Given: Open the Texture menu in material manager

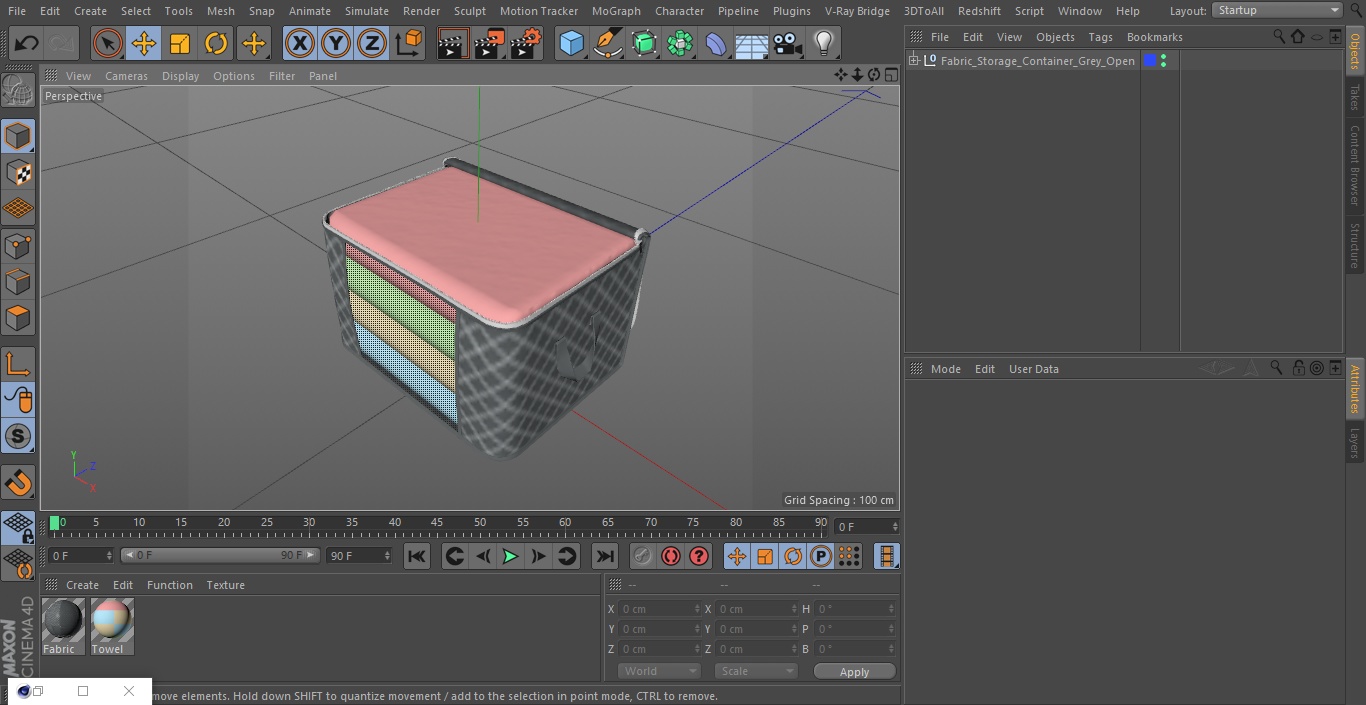Looking at the screenshot, I should click(225, 585).
